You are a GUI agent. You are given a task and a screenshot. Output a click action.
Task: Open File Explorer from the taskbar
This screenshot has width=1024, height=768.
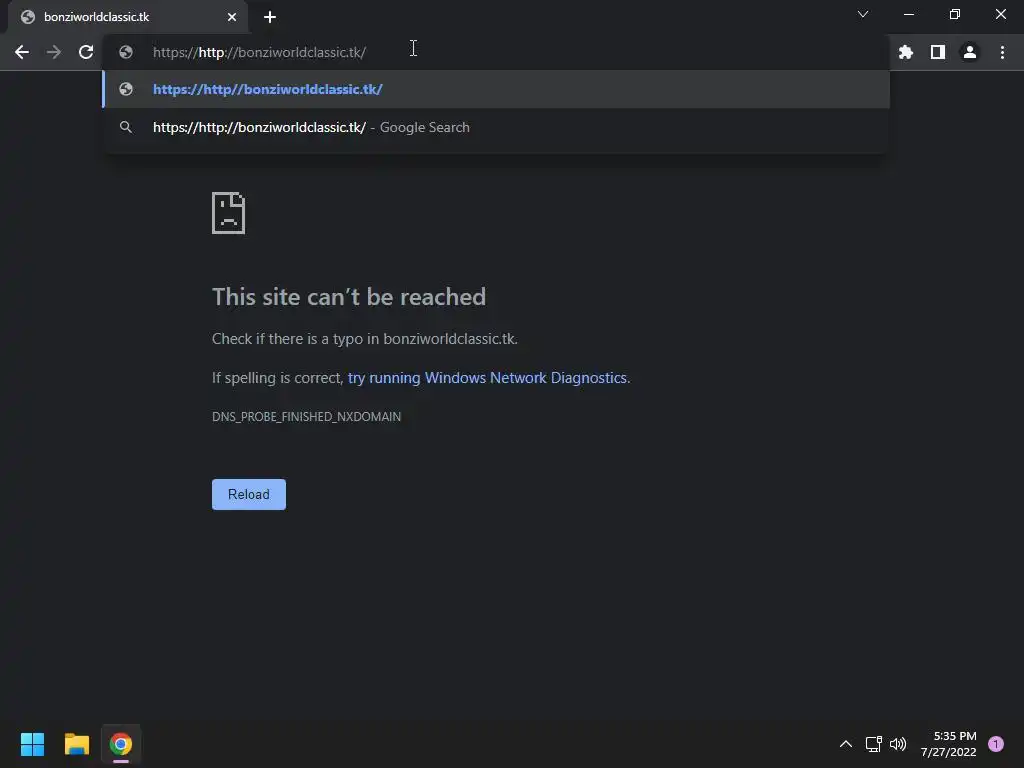tap(76, 744)
